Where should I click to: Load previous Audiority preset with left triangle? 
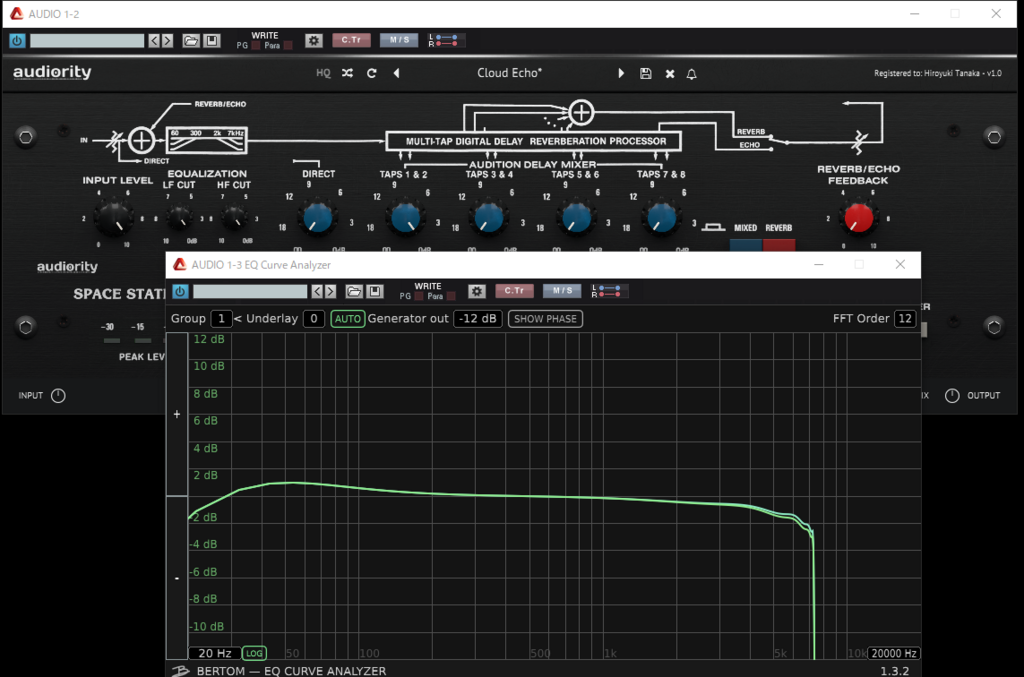tap(396, 73)
